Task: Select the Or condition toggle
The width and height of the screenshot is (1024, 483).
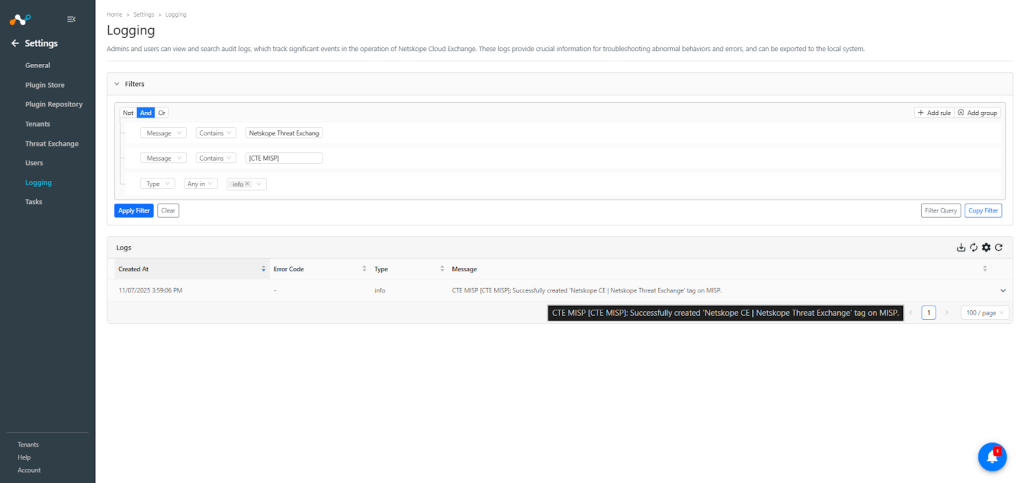Action: 162,113
